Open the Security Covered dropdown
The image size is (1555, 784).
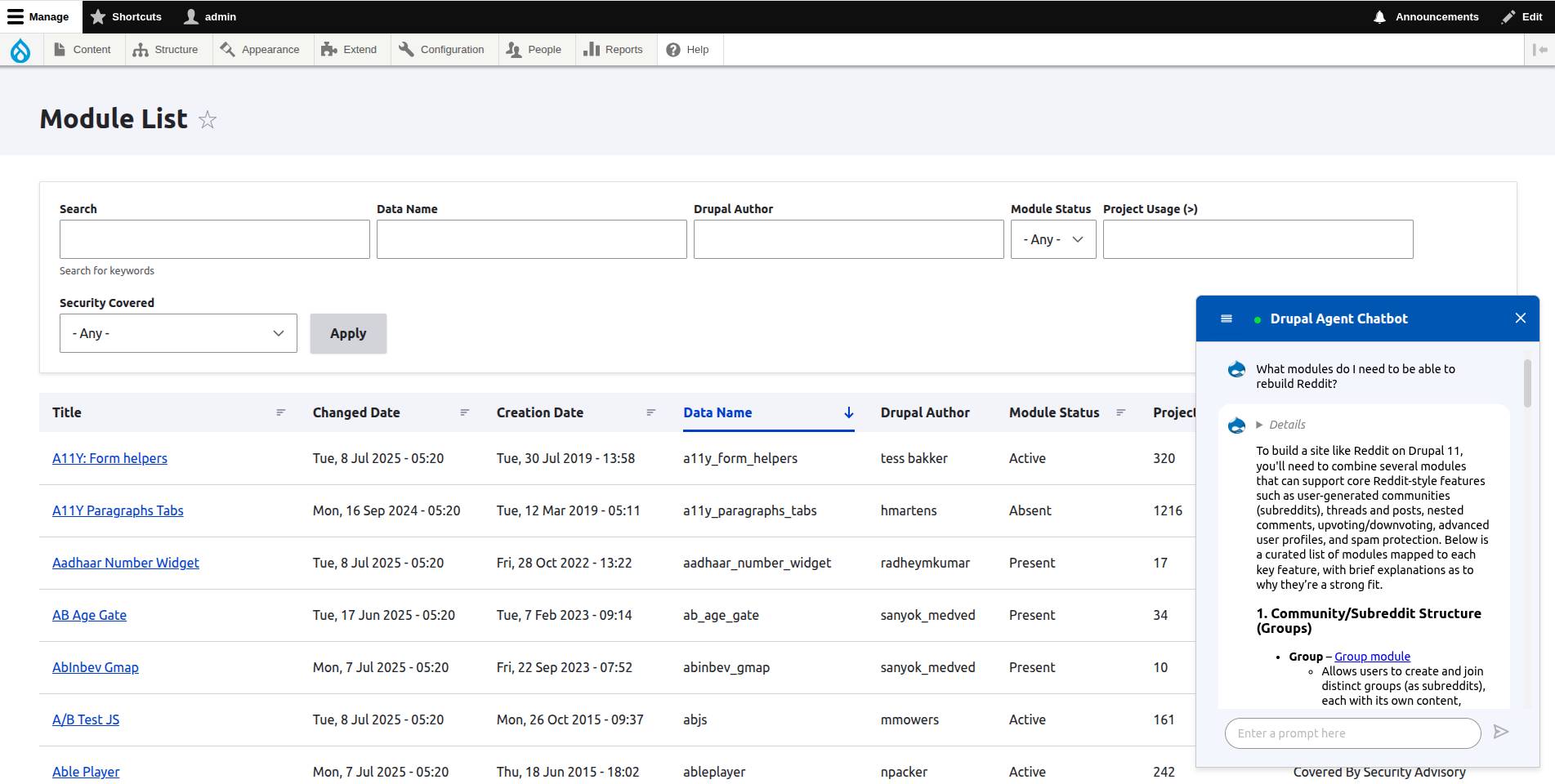coord(178,333)
